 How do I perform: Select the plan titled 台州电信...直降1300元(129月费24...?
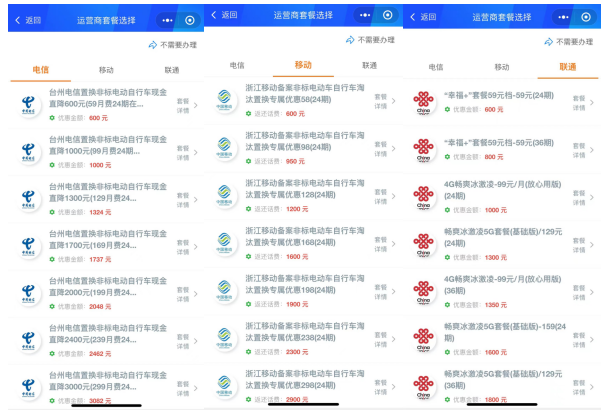(x=106, y=199)
